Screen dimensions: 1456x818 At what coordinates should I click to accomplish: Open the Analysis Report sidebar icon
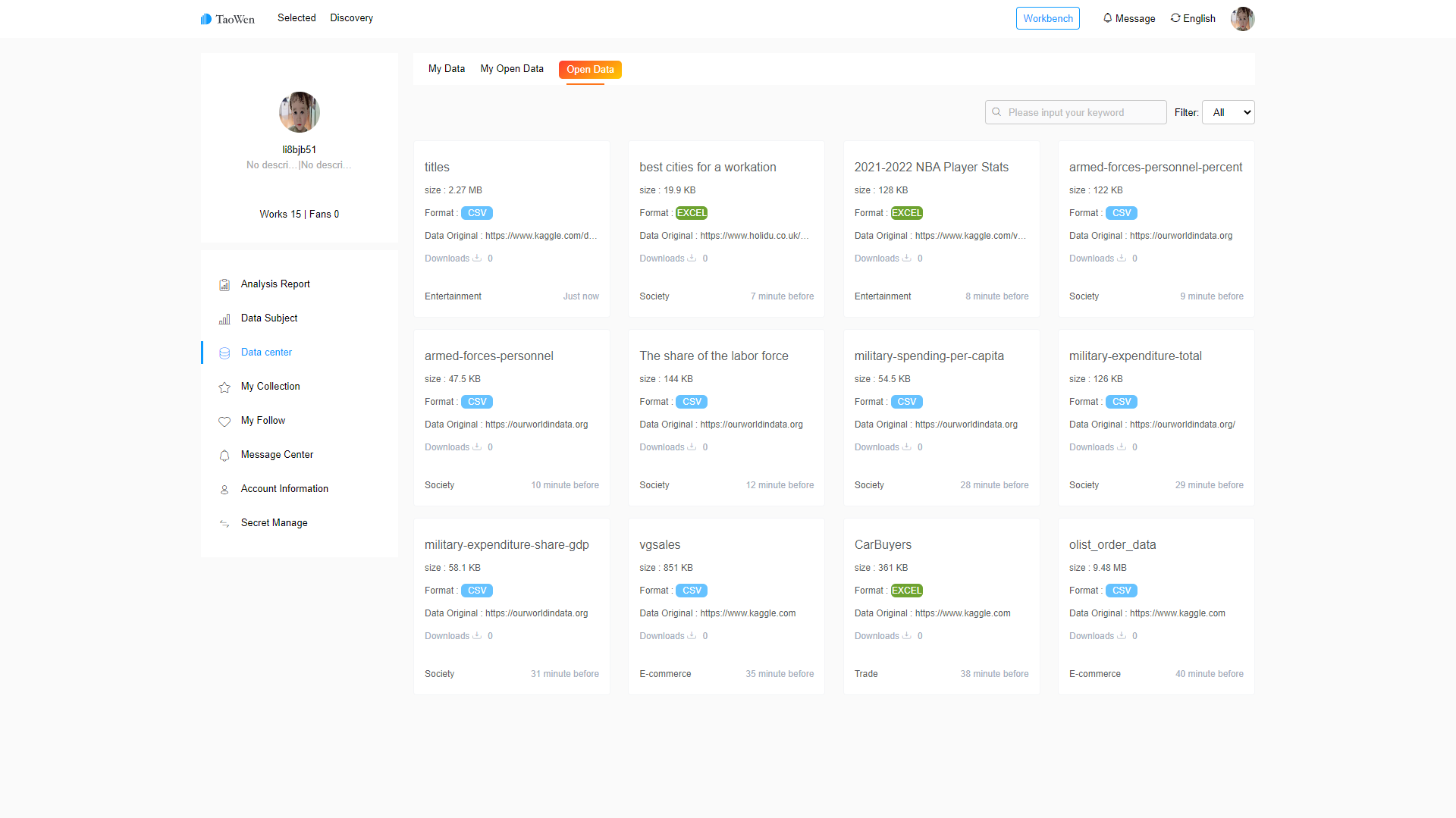coord(224,285)
